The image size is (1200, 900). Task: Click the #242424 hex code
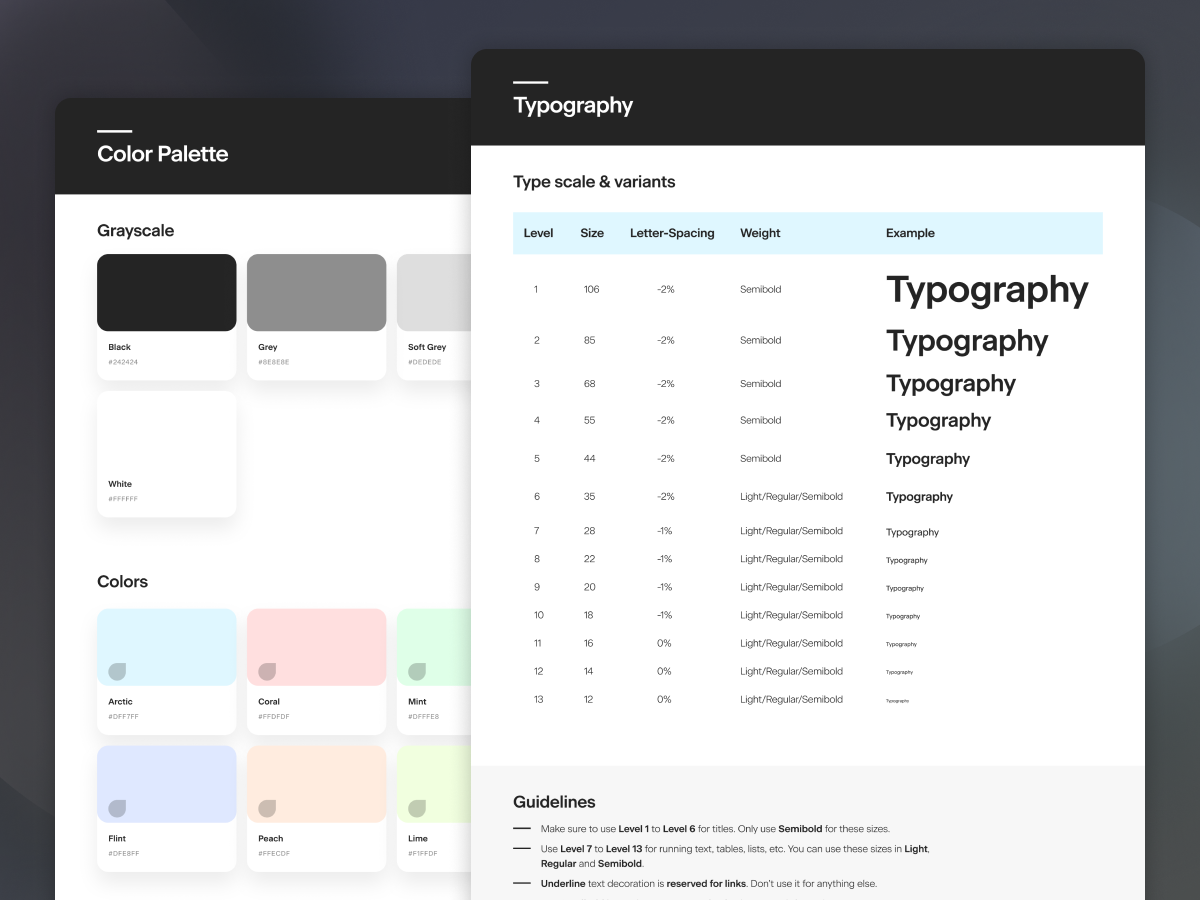point(123,362)
